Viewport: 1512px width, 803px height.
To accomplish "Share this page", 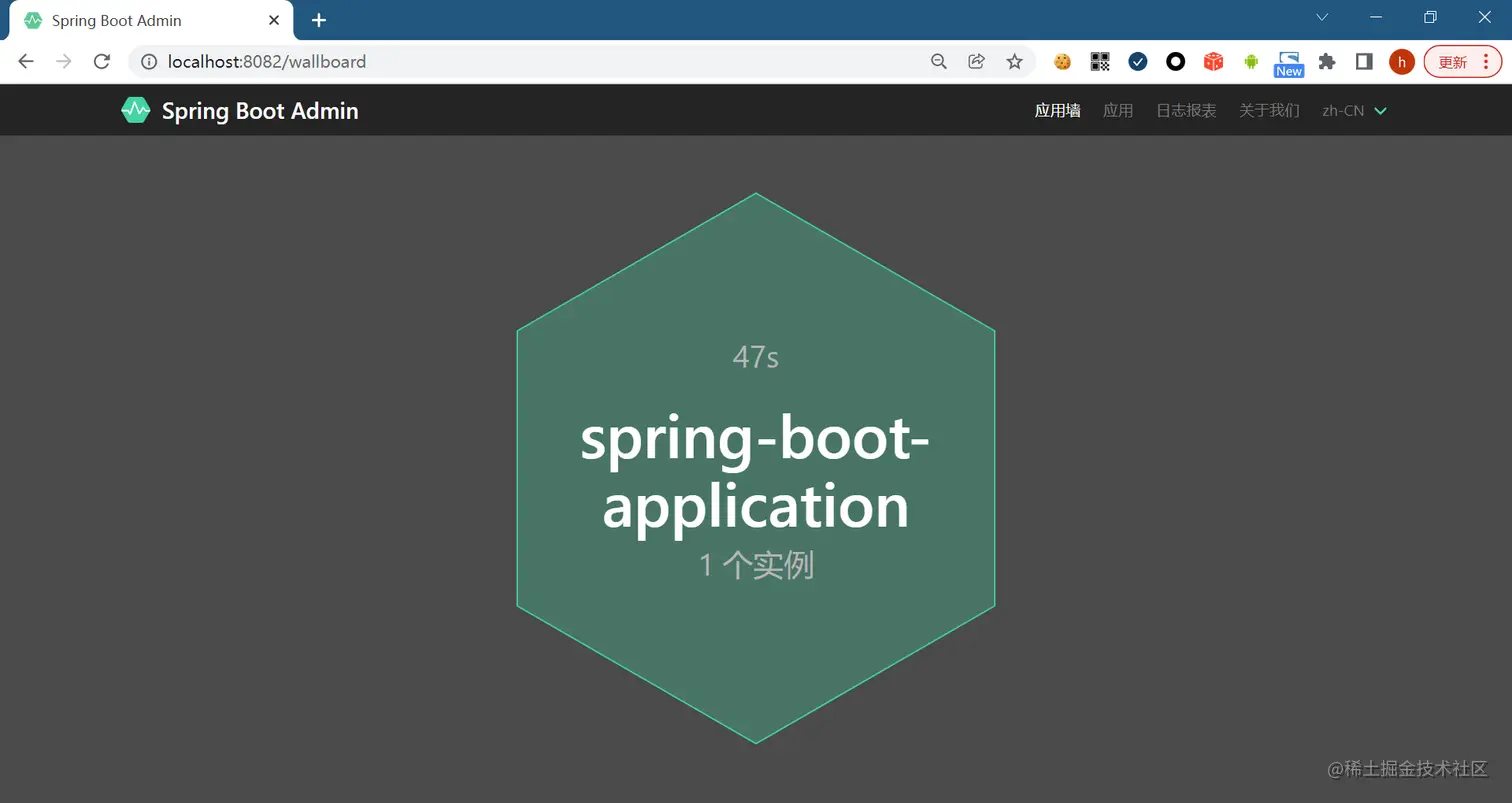I will pos(976,62).
